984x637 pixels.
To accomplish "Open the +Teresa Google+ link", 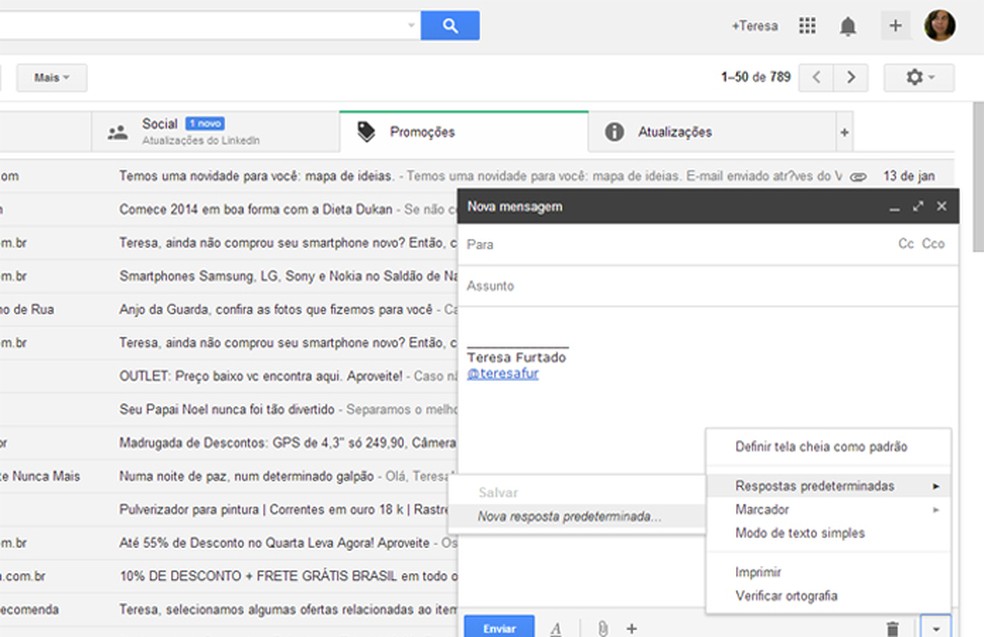I will (754, 26).
